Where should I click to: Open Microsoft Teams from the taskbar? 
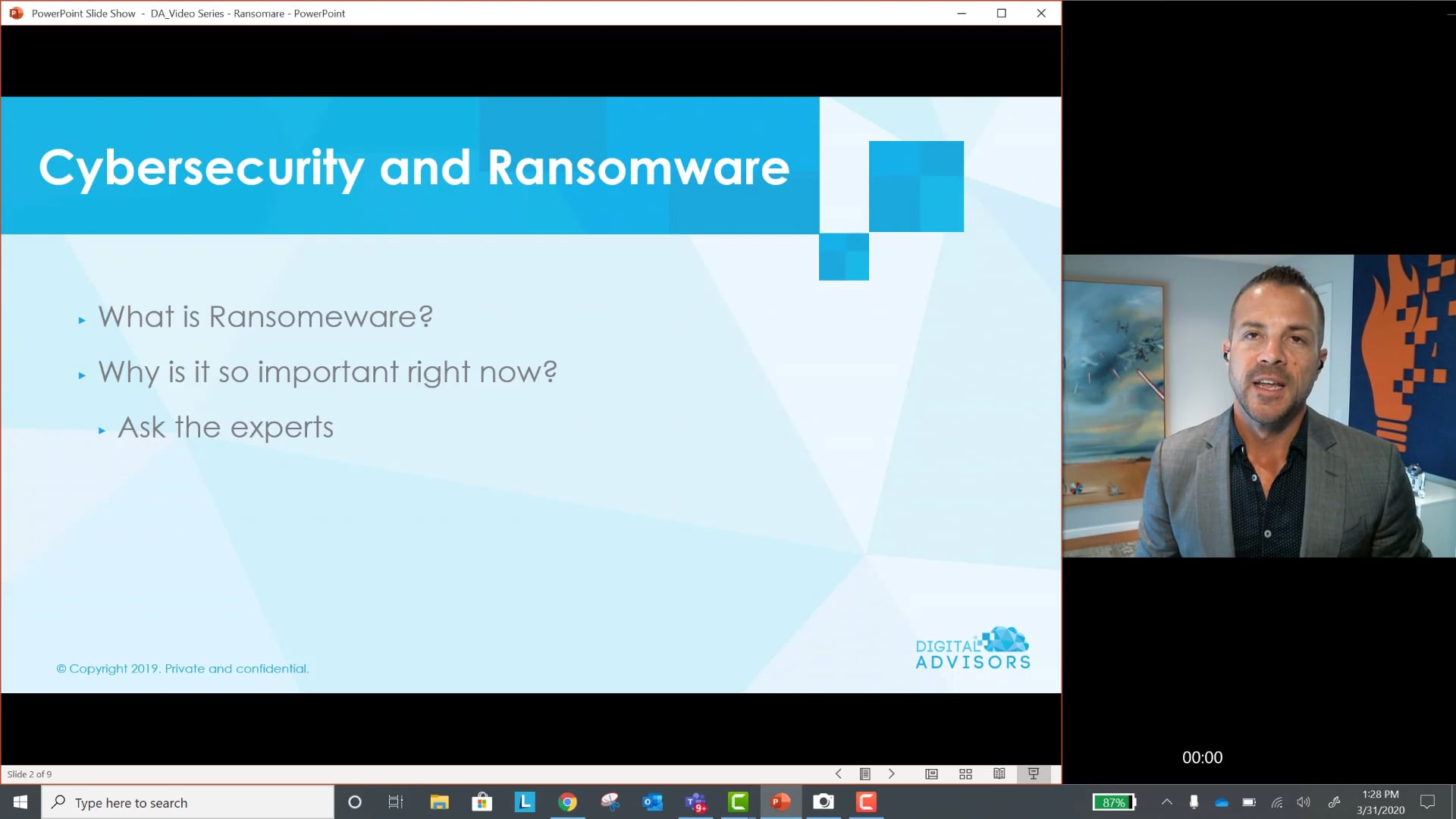695,802
